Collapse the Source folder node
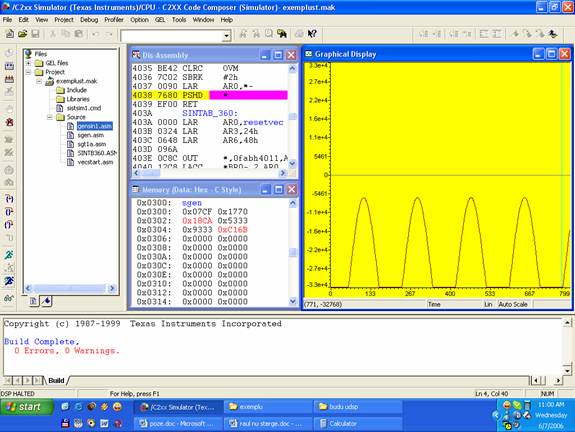This screenshot has width=575, height=432. [x=50, y=117]
